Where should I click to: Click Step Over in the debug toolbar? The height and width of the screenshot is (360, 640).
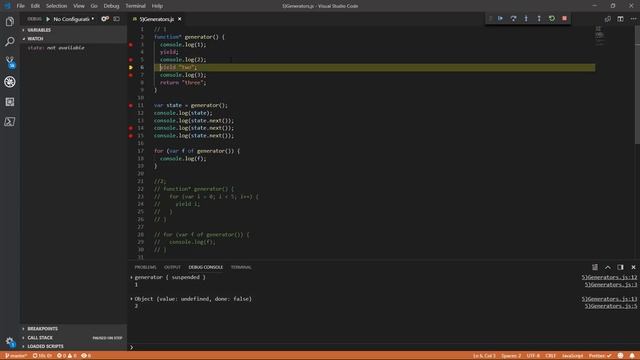pos(513,19)
